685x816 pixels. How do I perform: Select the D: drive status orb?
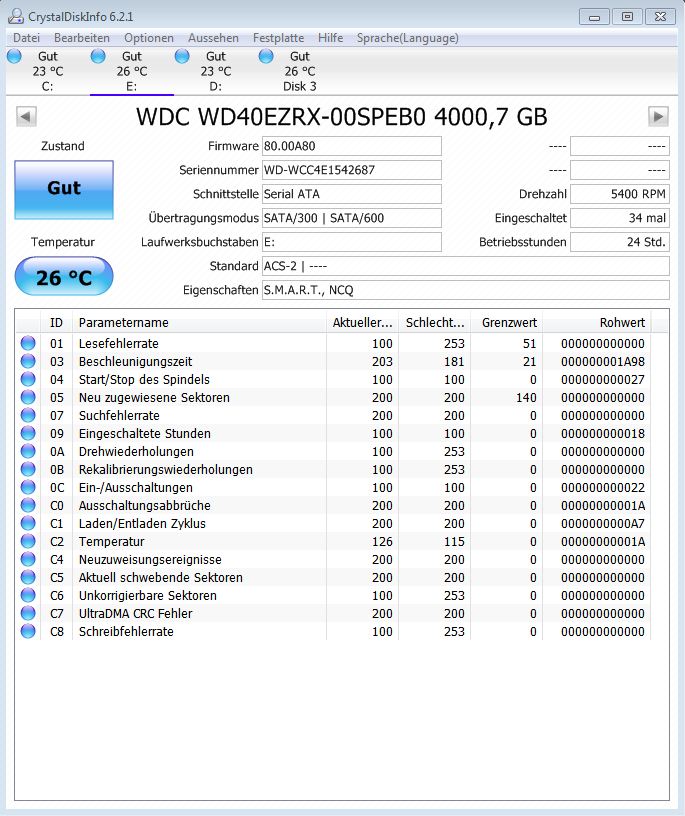point(182,56)
